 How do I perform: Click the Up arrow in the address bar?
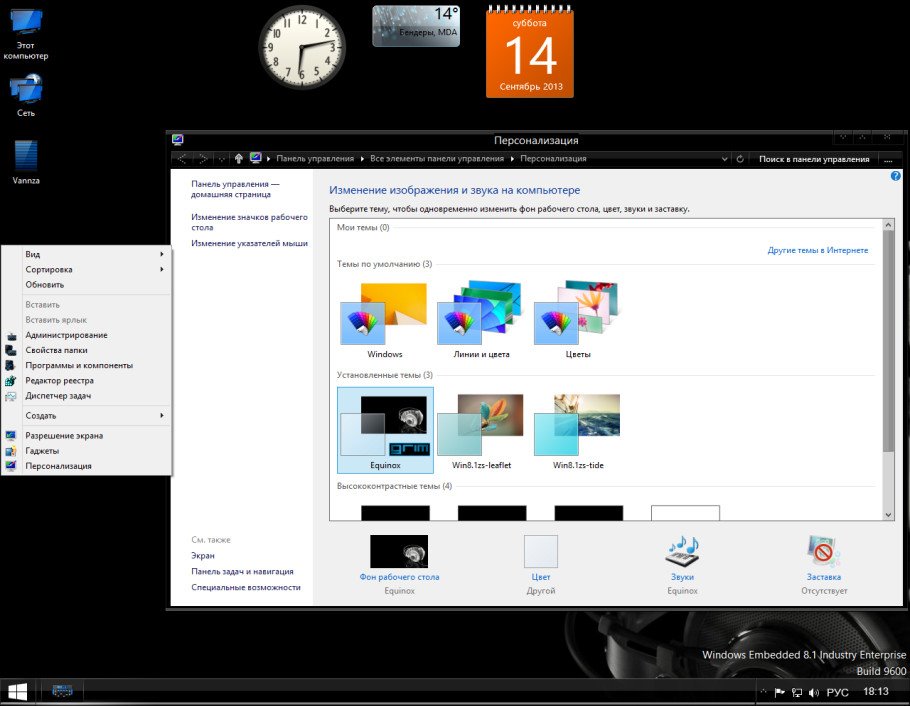click(238, 158)
